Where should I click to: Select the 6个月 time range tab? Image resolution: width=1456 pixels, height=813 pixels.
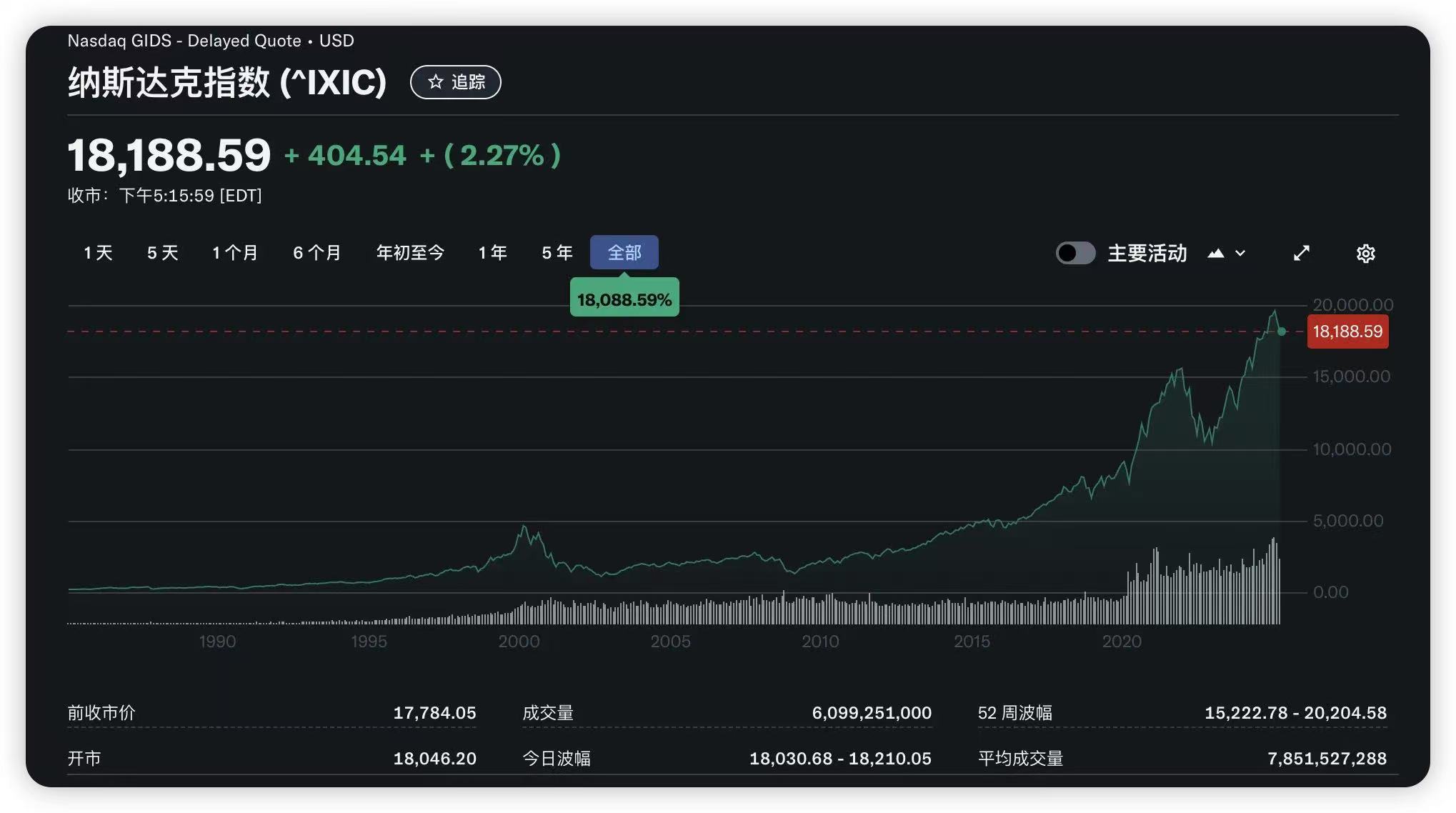click(x=316, y=253)
